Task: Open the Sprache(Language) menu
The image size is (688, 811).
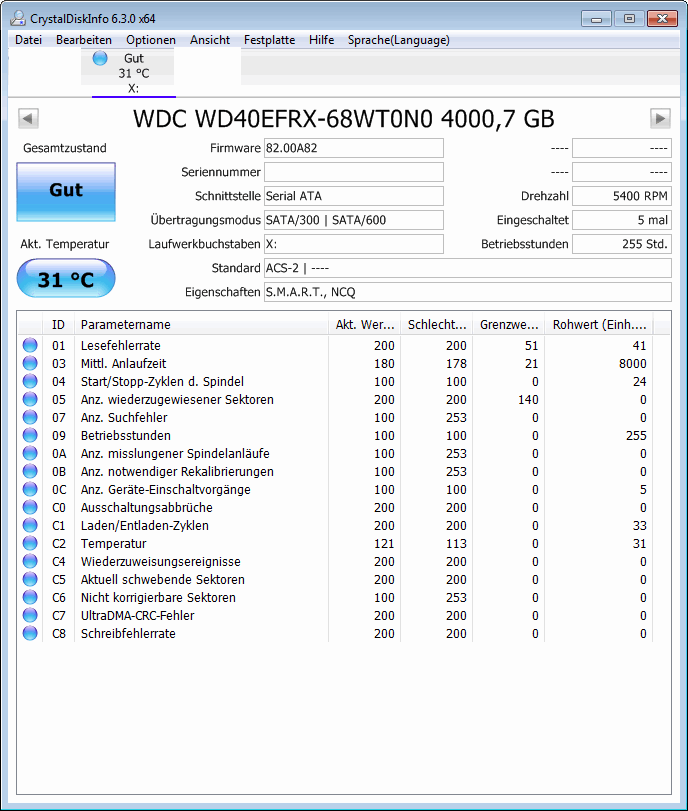Action: (398, 40)
